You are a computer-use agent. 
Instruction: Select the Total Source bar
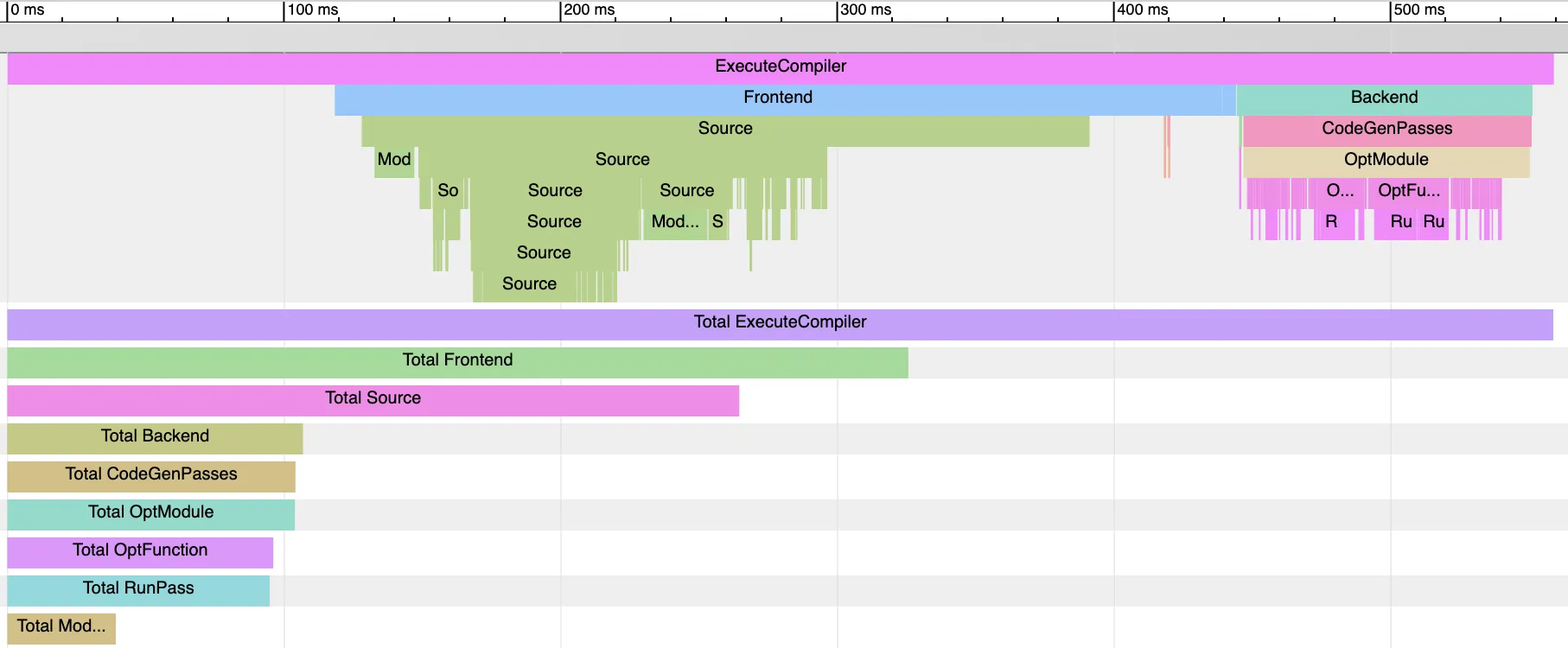pos(373,399)
